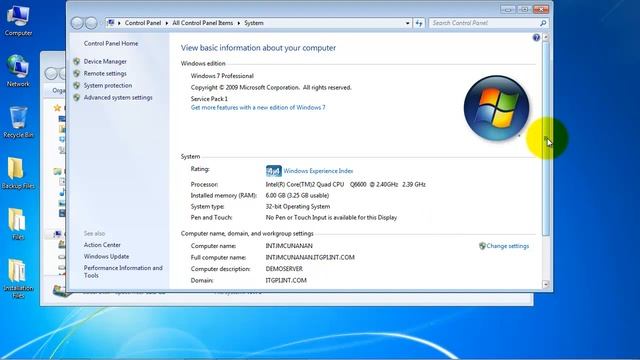Image resolution: width=640 pixels, height=360 pixels.
Task: Open Action Center link
Action: [102, 245]
